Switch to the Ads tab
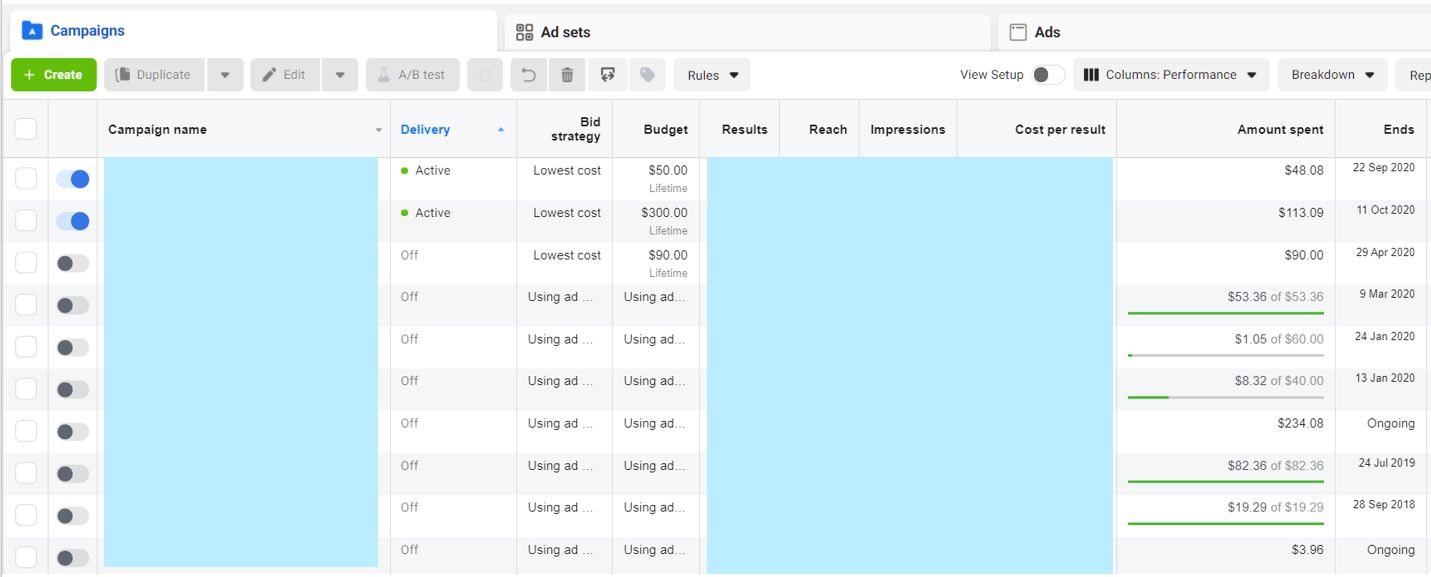This screenshot has height=577, width=1431. (x=1214, y=32)
